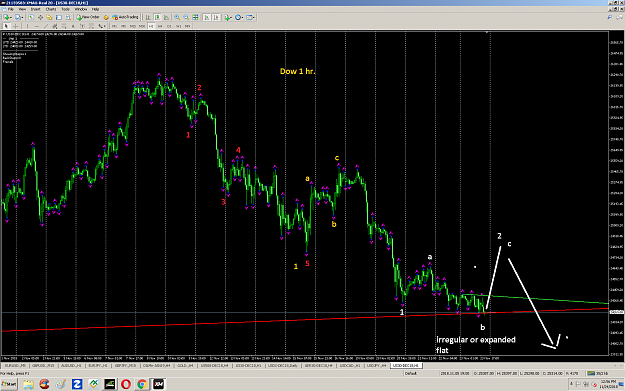
Task: Open the New Chart icon
Action: pos(7,17)
